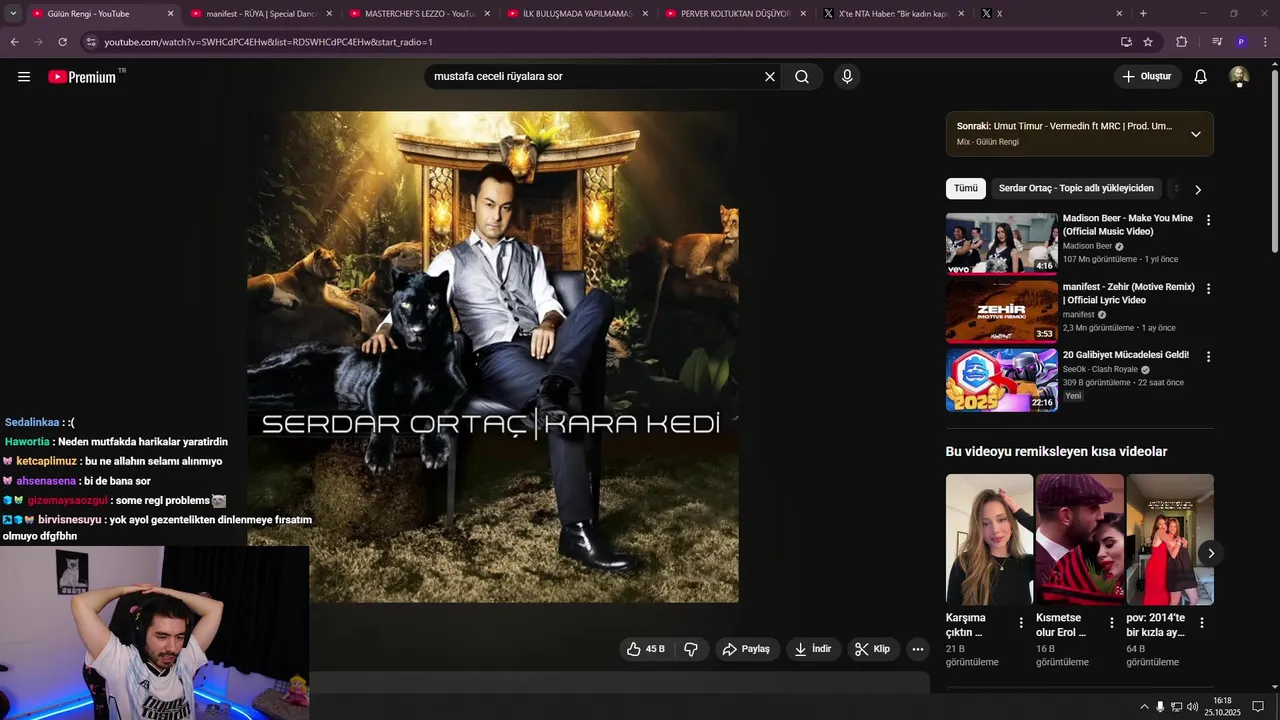Click the İndir download button
This screenshot has width=1280, height=720.
813,649
